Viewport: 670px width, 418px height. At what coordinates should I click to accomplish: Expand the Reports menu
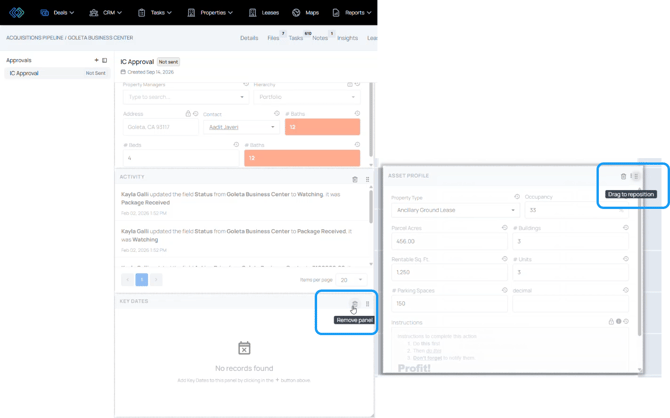tap(352, 12)
